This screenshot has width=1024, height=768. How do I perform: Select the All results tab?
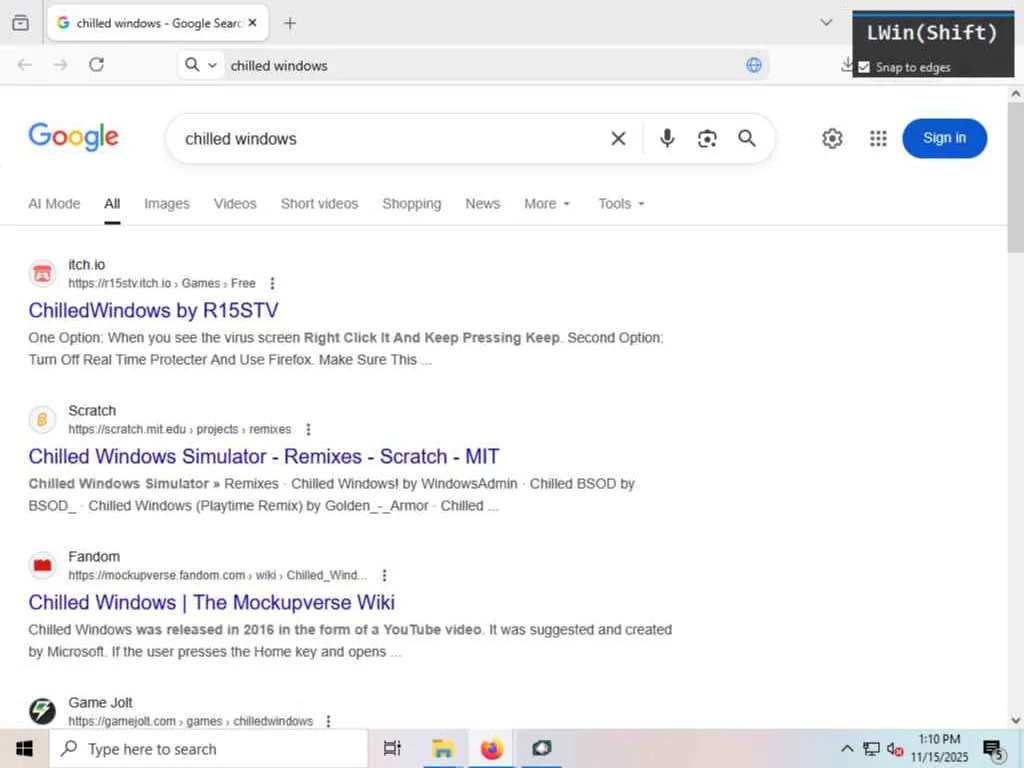[112, 204]
